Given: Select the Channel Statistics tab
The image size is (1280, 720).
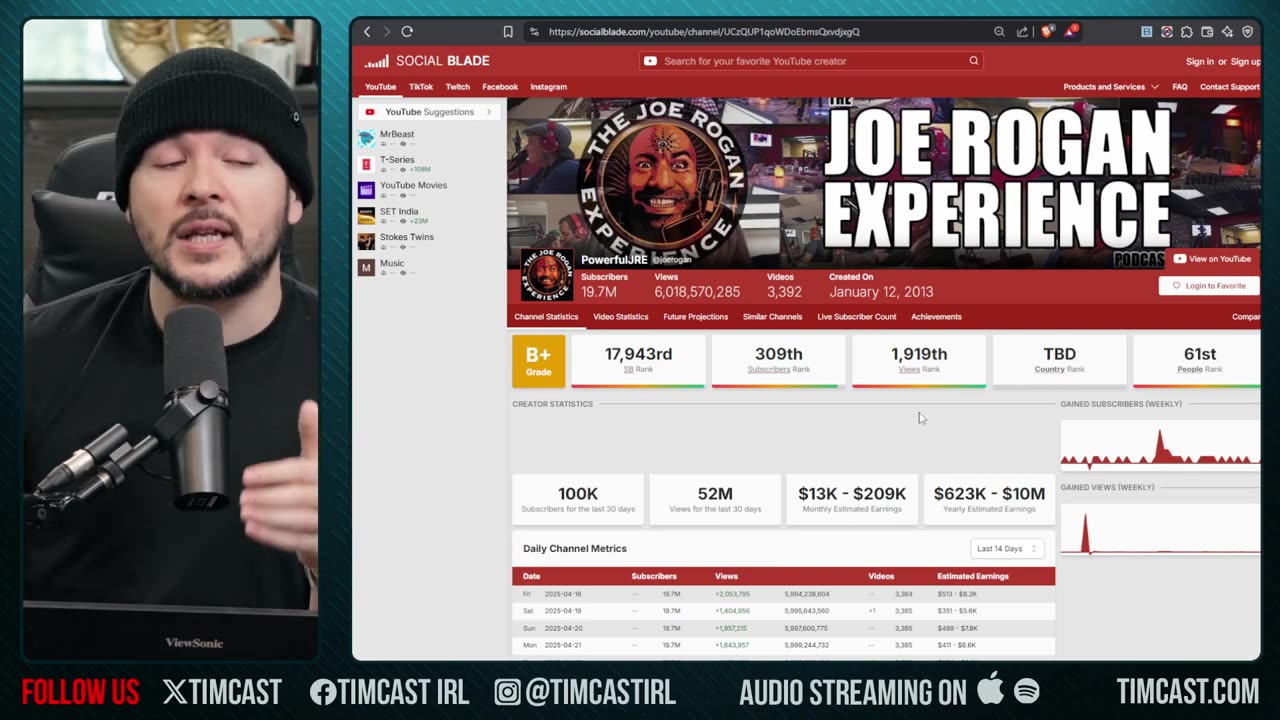Looking at the screenshot, I should point(546,317).
